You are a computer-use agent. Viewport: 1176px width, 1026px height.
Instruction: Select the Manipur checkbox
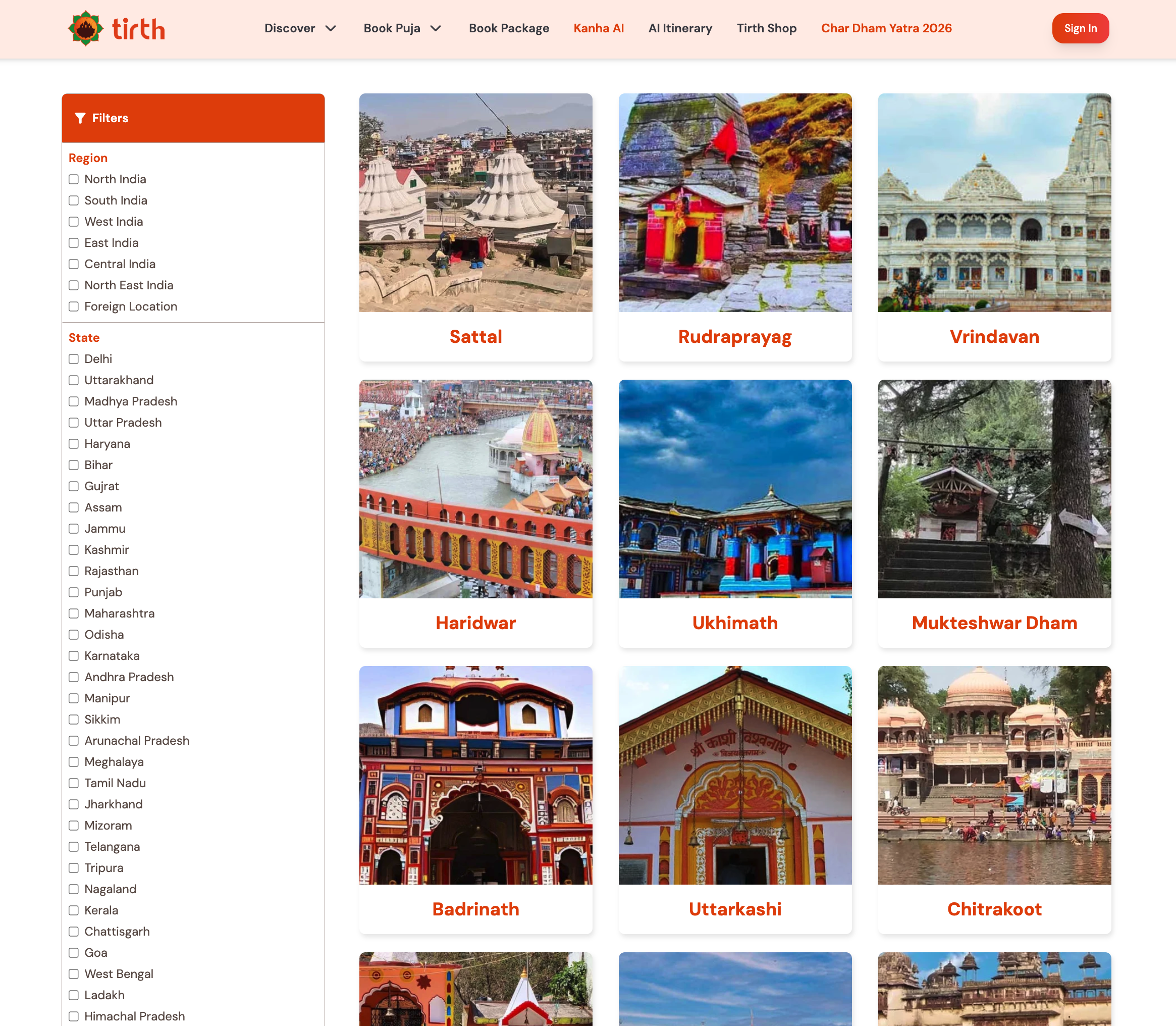point(74,698)
